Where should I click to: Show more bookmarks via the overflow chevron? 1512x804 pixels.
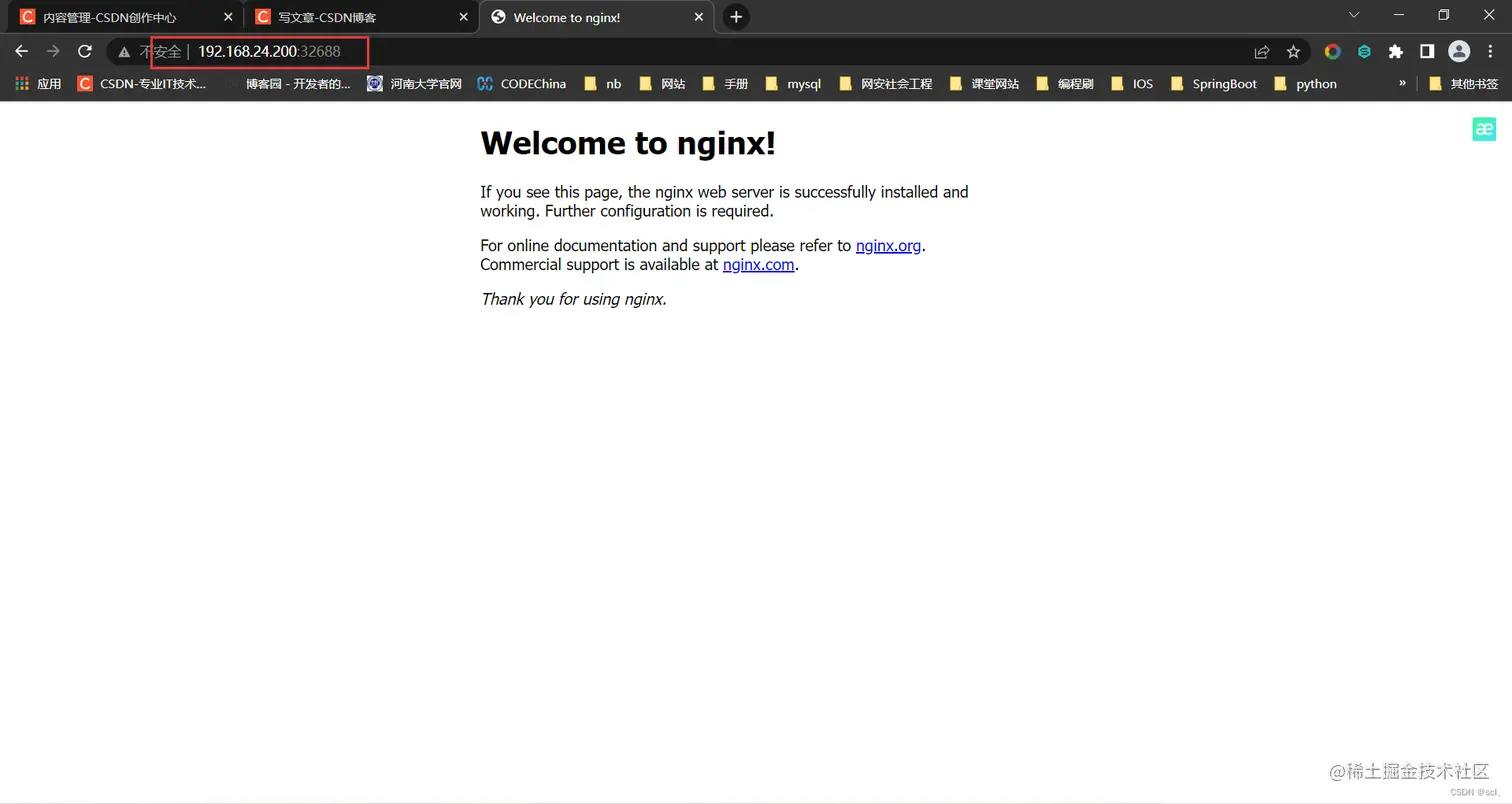[x=1402, y=83]
